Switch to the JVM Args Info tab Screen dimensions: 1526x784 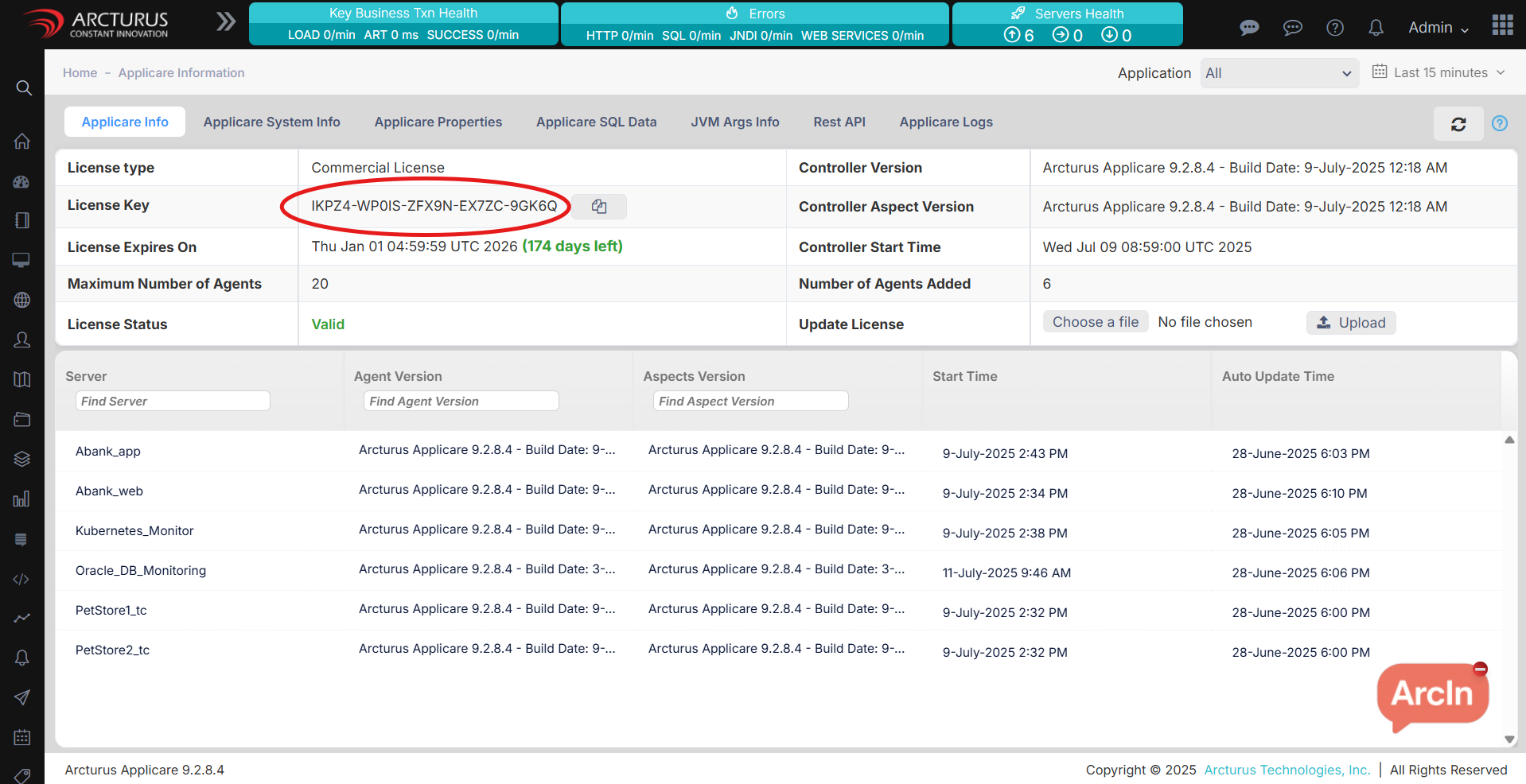[x=734, y=122]
